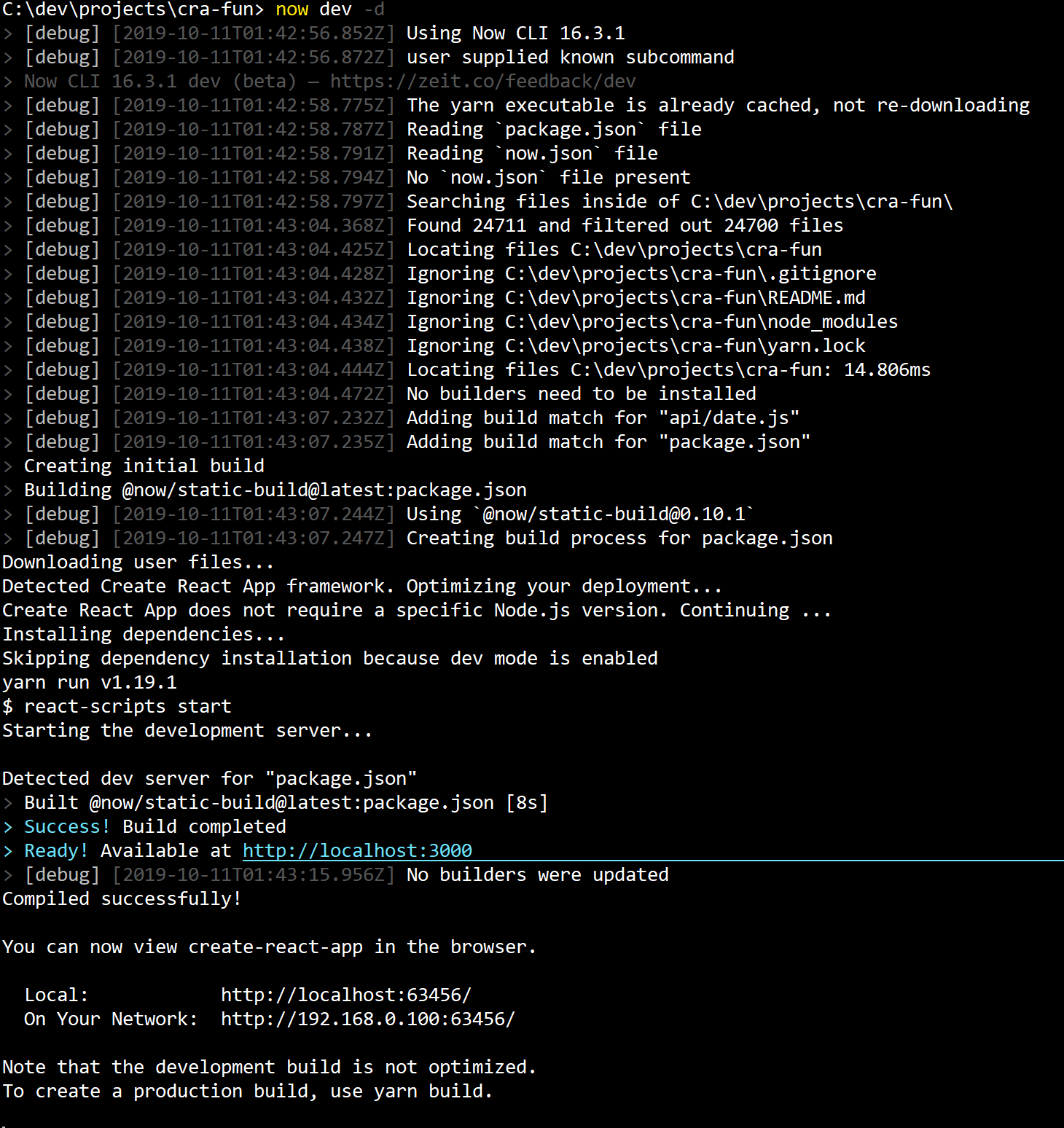Select the 'Found 24711 and filtered out 24700 files' line
This screenshot has width=1064, height=1128.
(x=625, y=224)
